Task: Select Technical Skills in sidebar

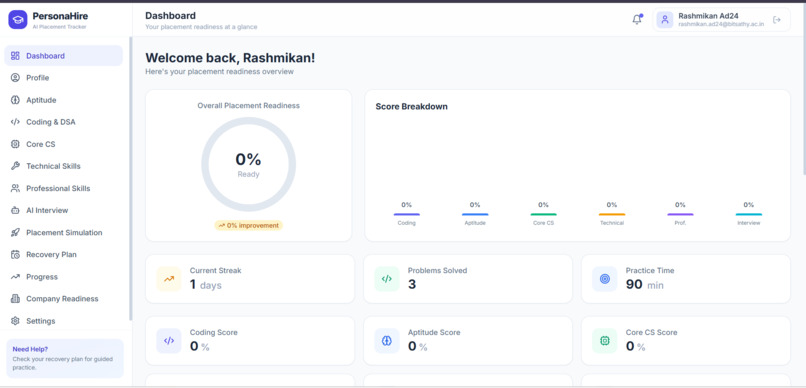Action: tap(63, 166)
